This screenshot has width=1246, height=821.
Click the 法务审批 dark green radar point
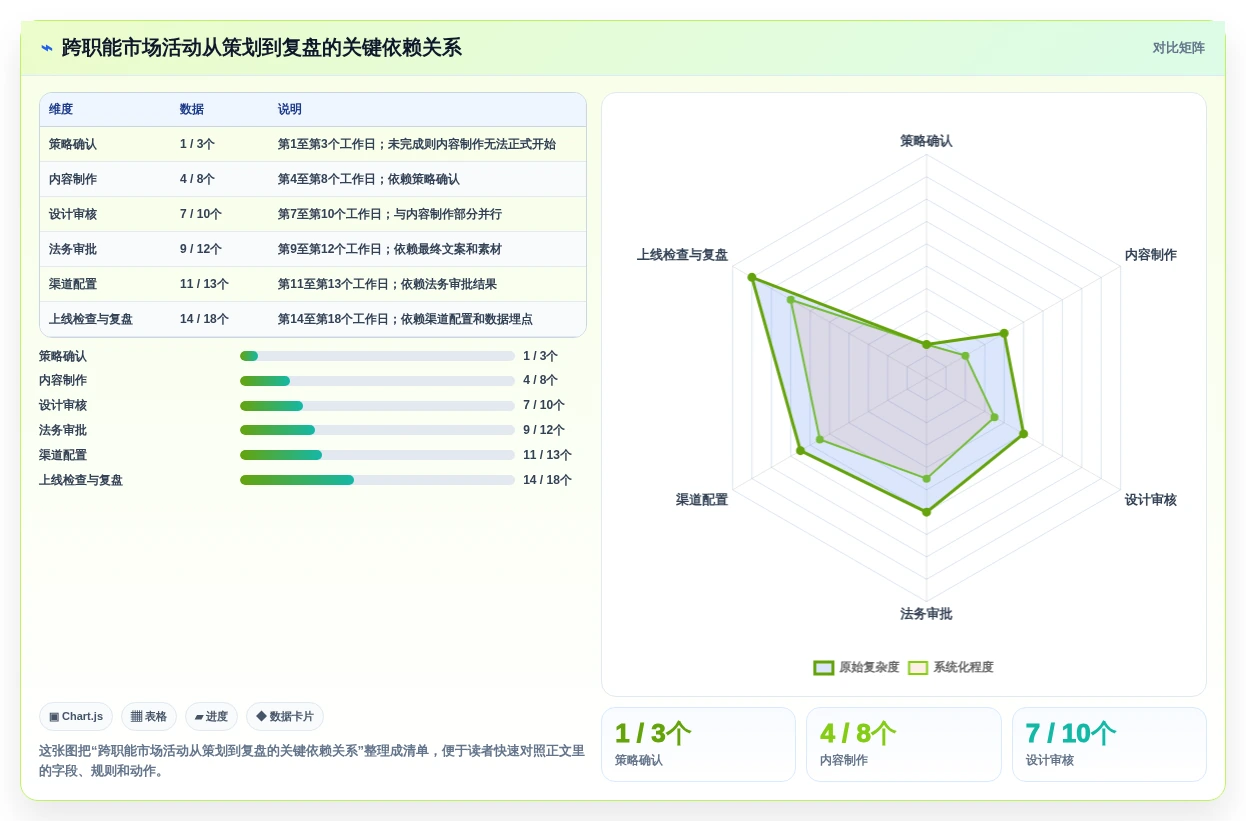[x=926, y=512]
